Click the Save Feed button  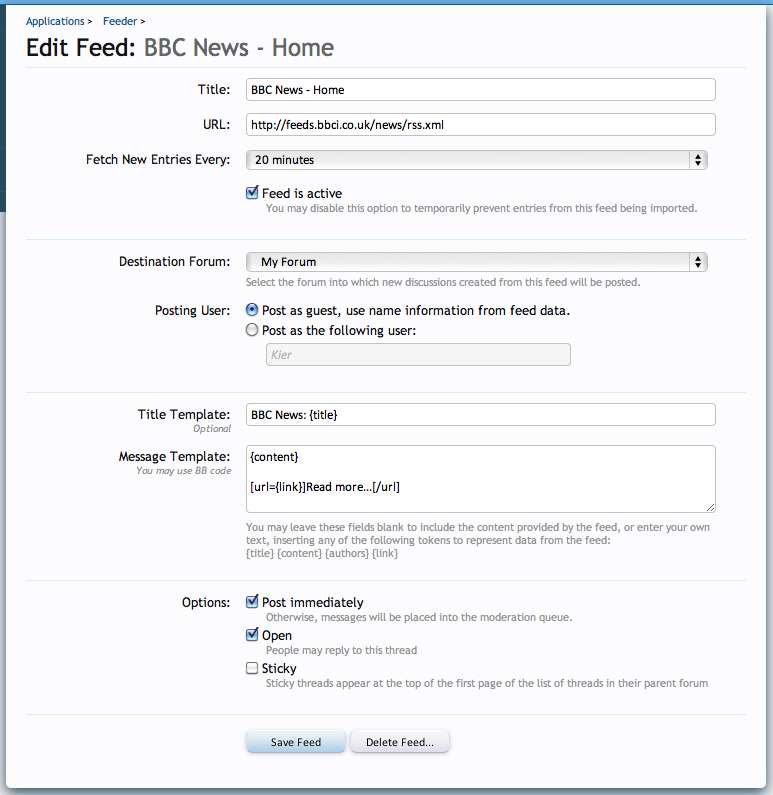point(296,742)
